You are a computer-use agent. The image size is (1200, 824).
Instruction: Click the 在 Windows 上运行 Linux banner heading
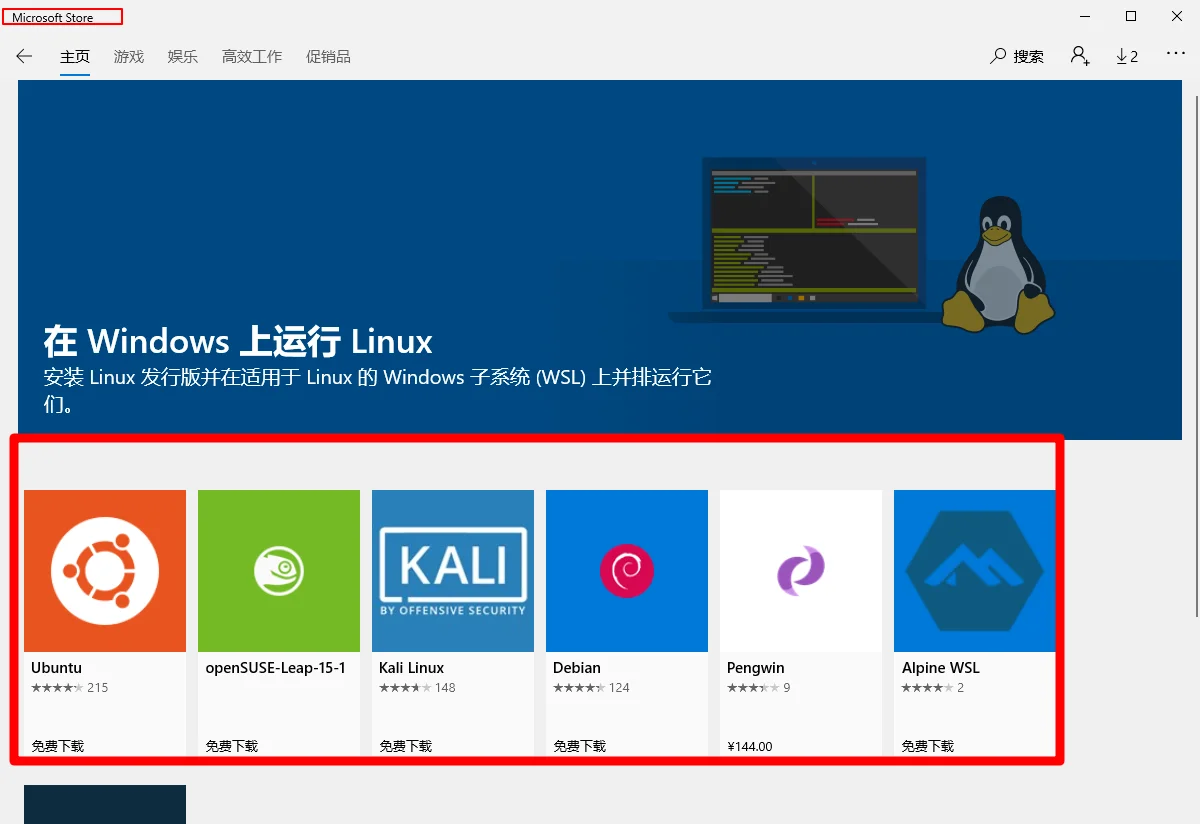[x=238, y=342]
